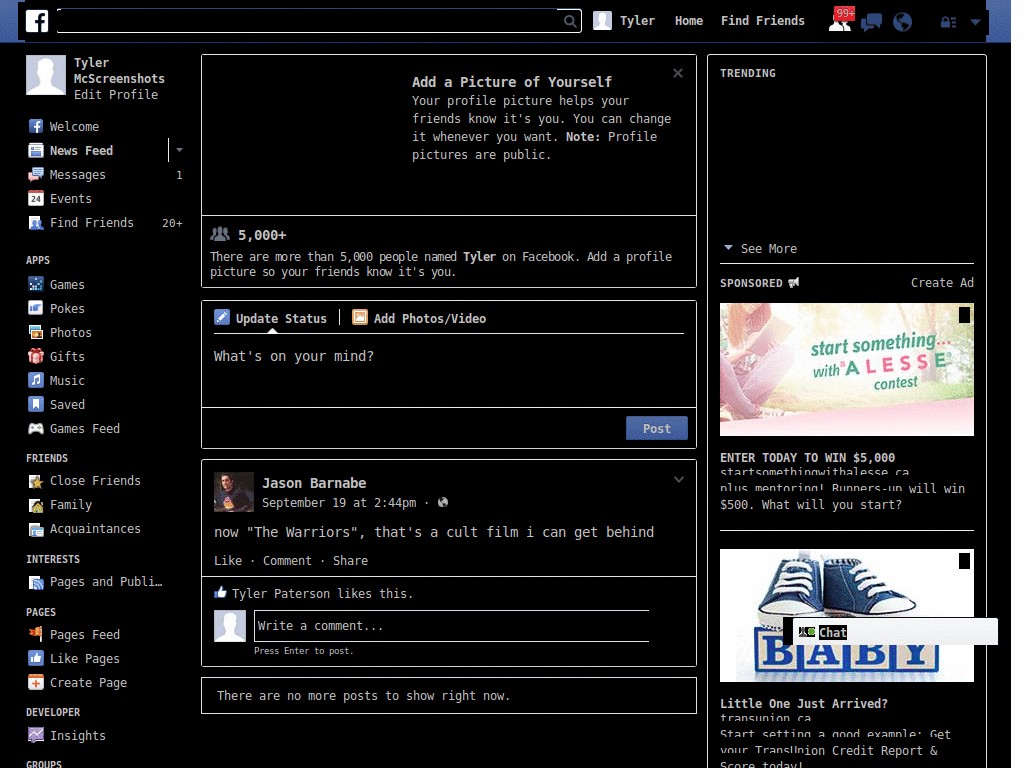Image resolution: width=1024 pixels, height=768 pixels.
Task: Click the Family house icon
Action: tap(36, 505)
